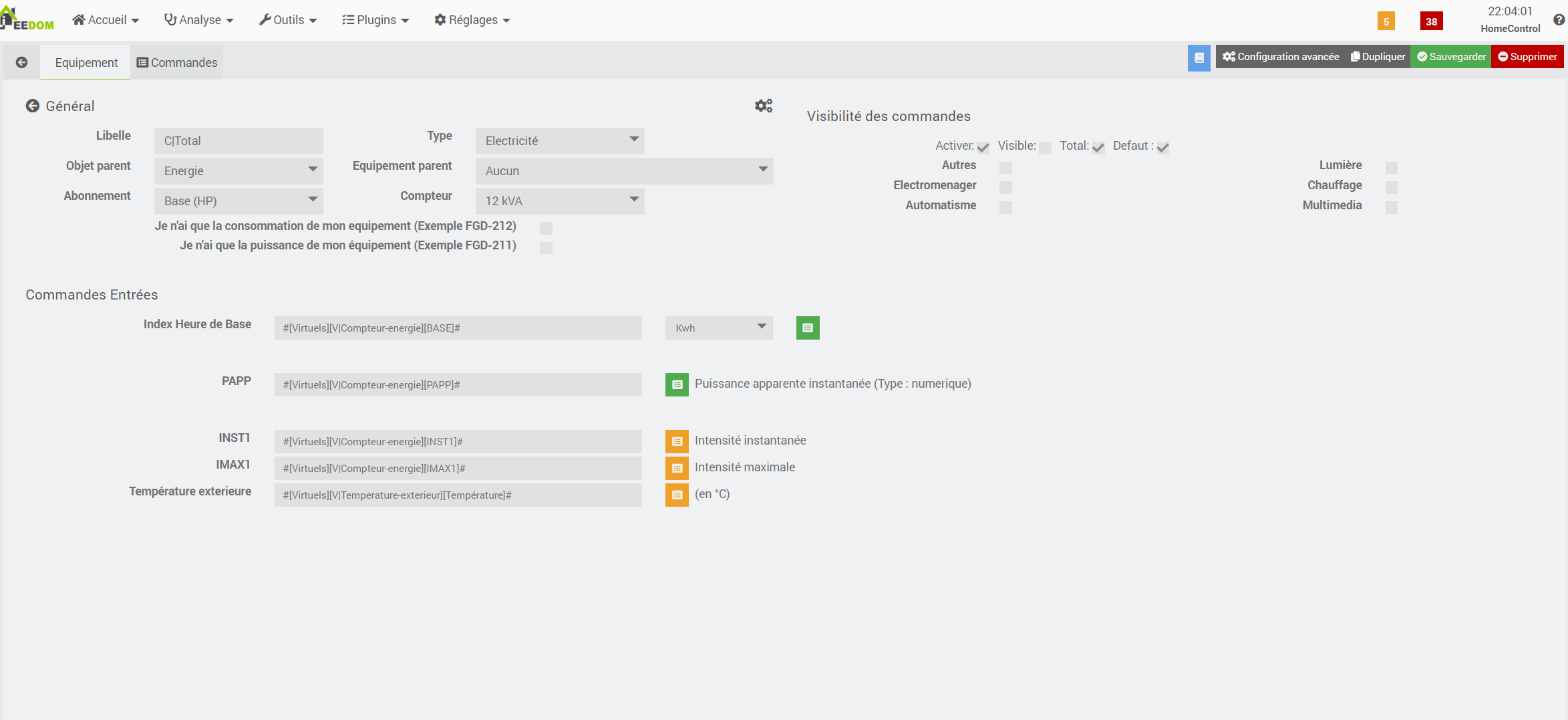Check the puissance only (FGD-211) checkbox
Viewport: 1568px width, 720px height.
tap(546, 247)
